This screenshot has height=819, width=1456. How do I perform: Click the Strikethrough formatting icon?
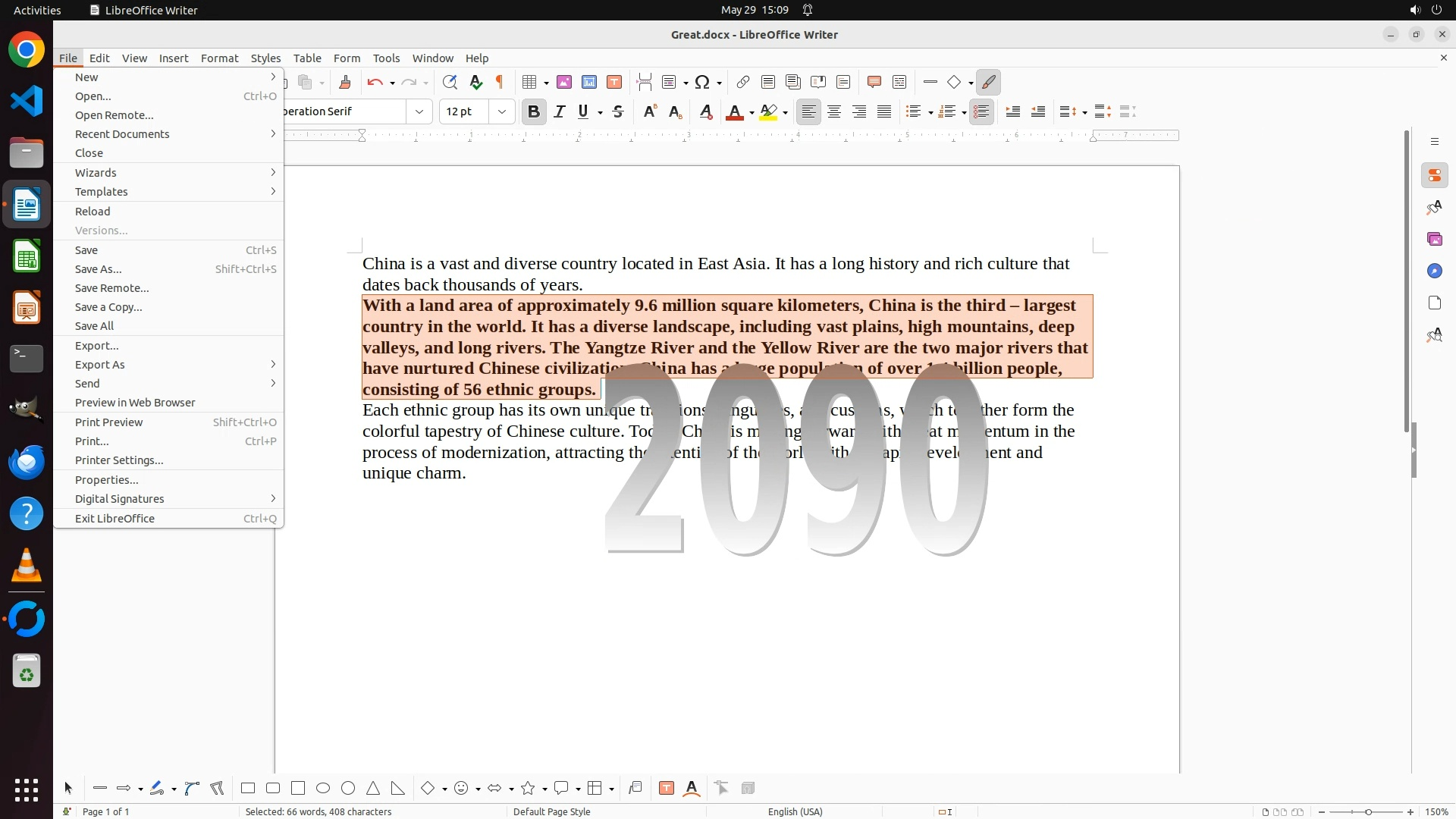(x=618, y=111)
